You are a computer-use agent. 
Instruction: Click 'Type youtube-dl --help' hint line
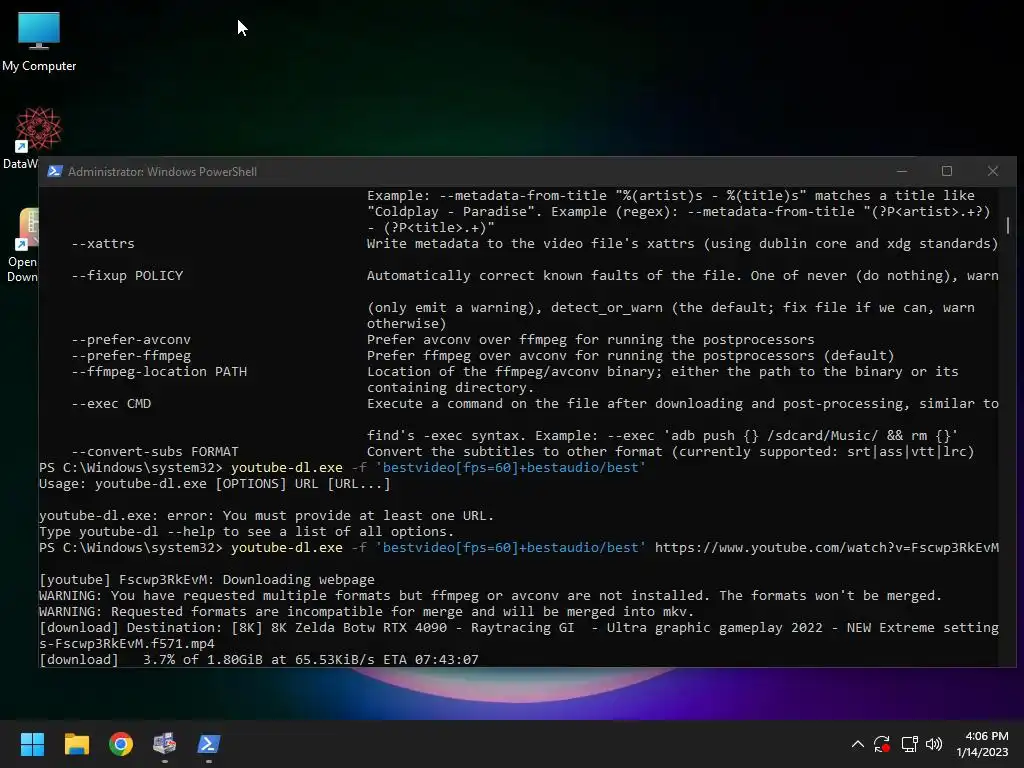coord(246,532)
